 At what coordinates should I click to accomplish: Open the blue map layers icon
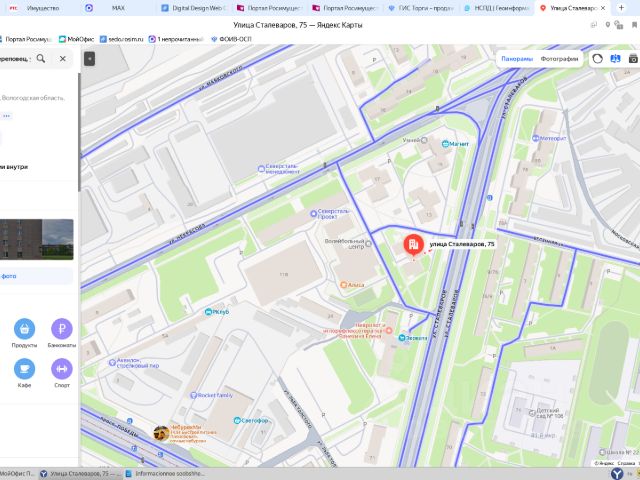coord(615,59)
